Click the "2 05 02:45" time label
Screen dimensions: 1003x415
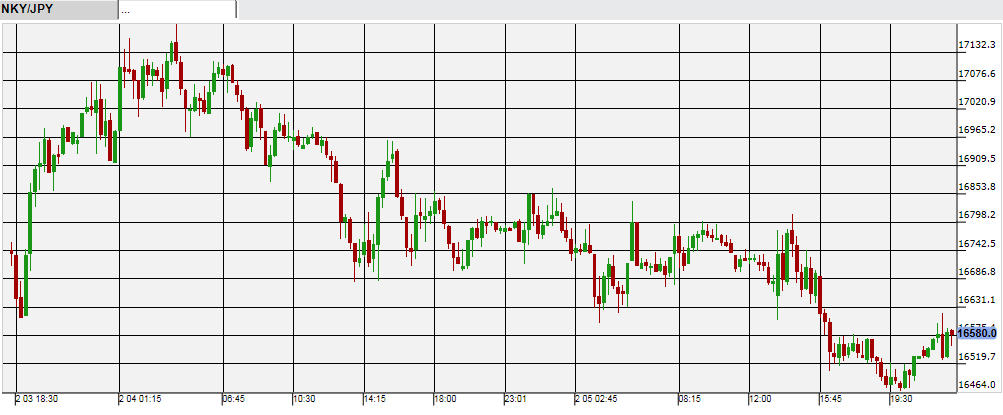coord(599,399)
